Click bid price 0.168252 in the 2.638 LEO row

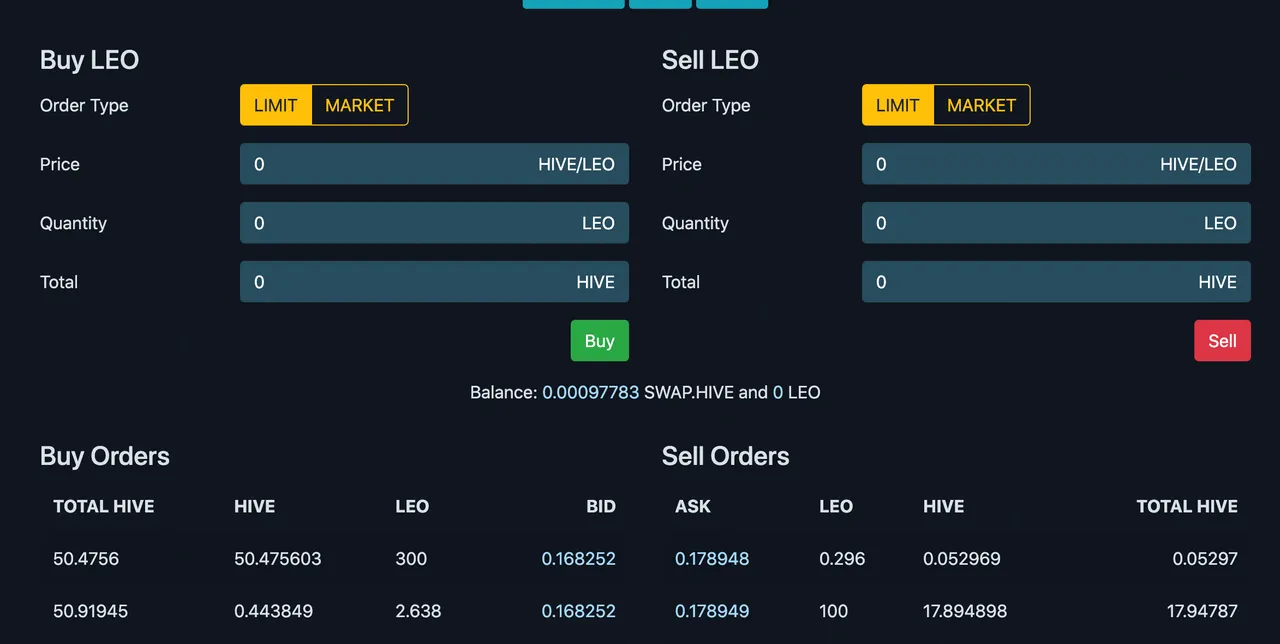(x=579, y=611)
